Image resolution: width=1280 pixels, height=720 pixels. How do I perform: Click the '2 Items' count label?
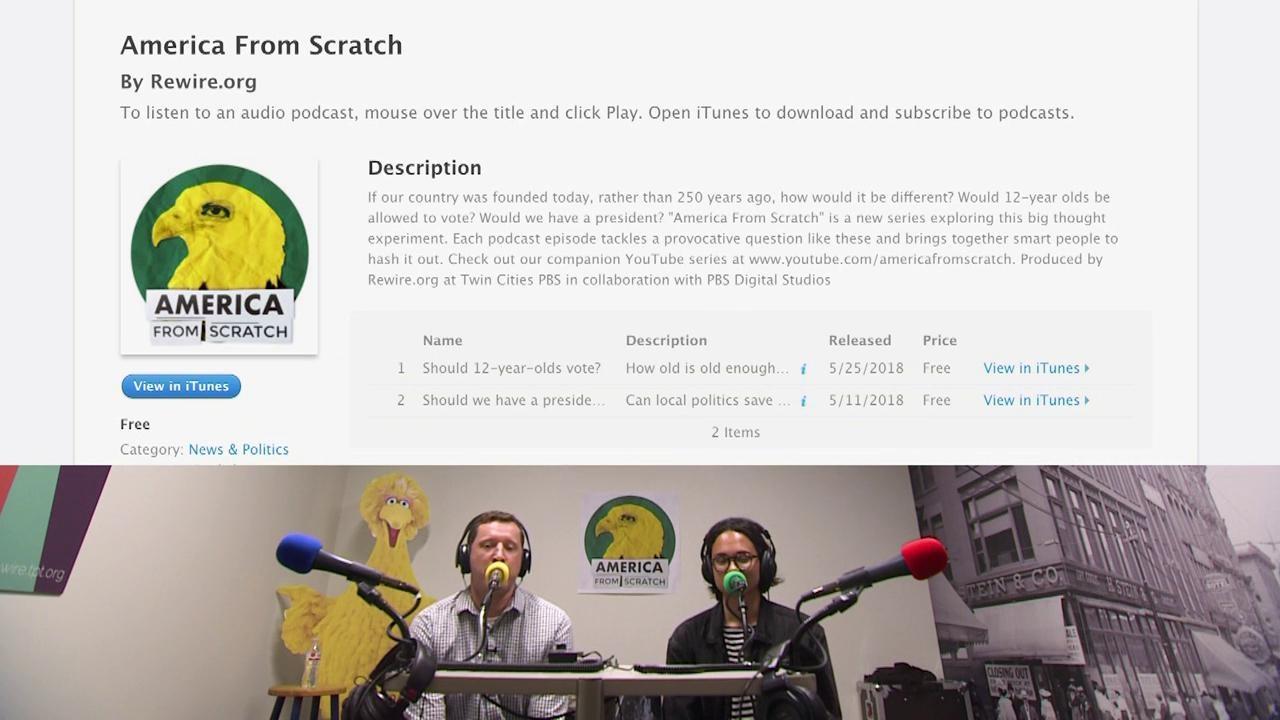coord(735,432)
